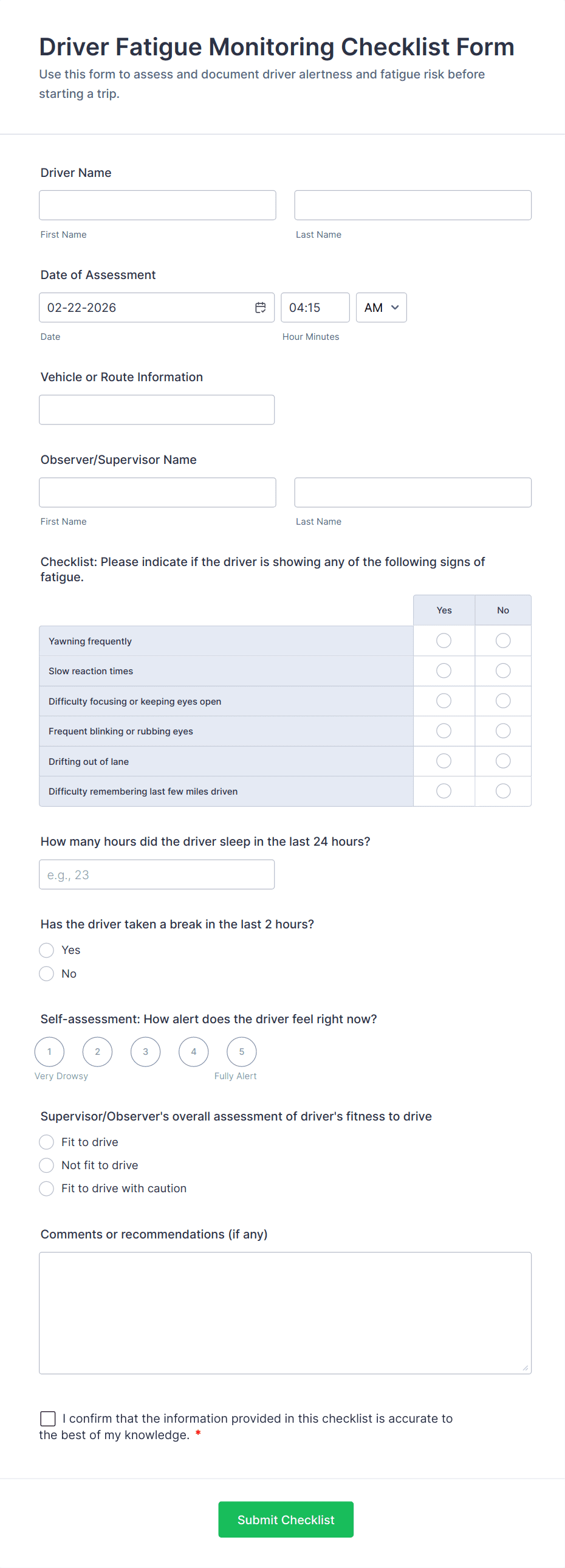565x1568 pixels.
Task: Check the accuracy confirmation checkbox
Action: [48, 1418]
